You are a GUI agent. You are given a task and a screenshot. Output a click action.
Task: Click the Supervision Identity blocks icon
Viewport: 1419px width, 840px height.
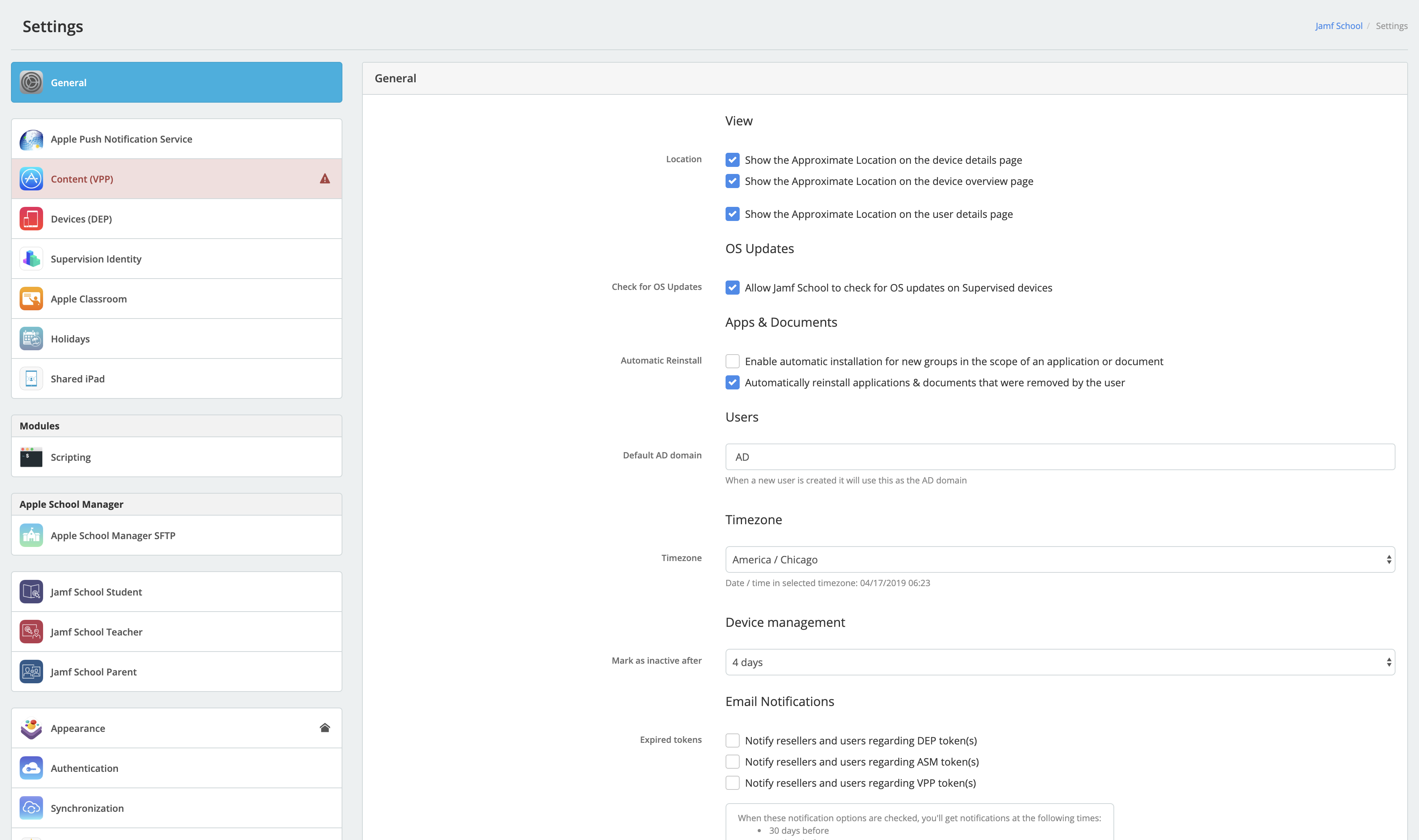(31, 259)
